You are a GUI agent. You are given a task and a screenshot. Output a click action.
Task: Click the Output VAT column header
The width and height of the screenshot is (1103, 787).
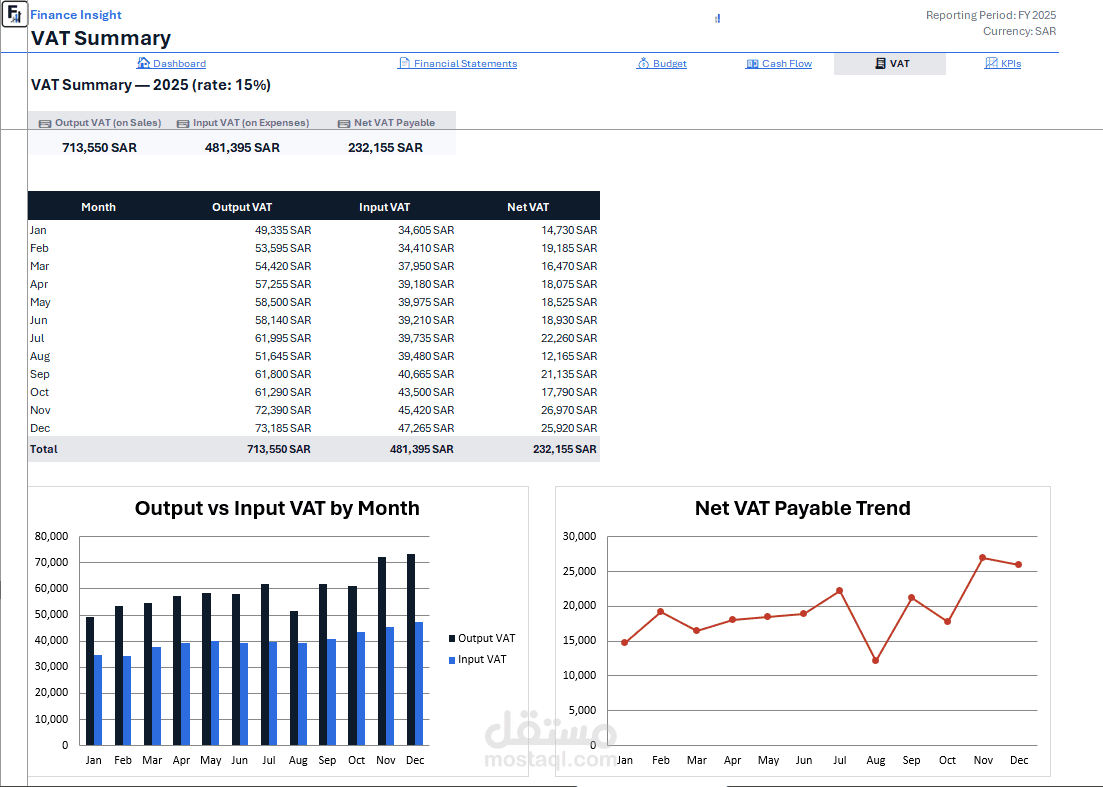click(242, 207)
